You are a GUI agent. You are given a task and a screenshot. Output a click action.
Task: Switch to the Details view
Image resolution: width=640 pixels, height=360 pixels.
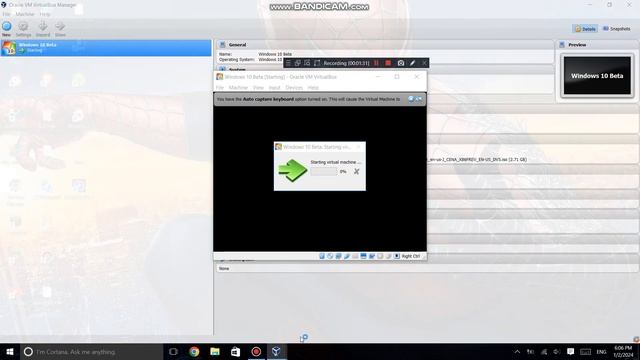point(585,29)
